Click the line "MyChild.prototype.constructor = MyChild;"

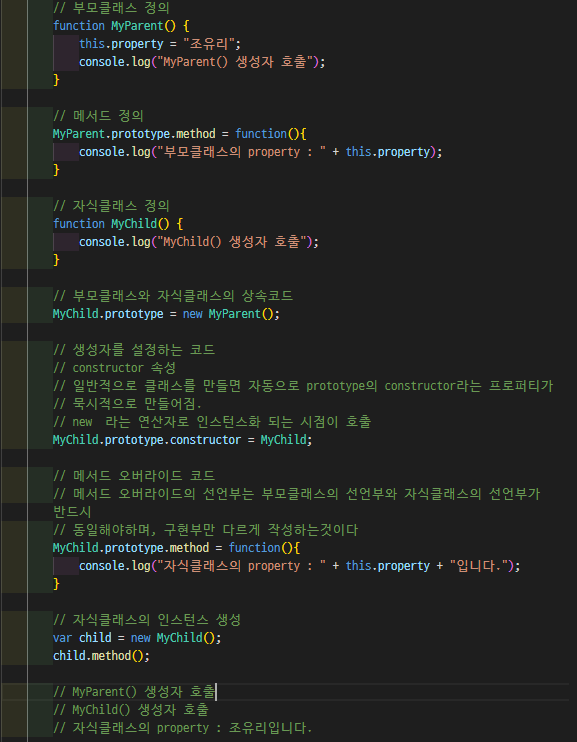pyautogui.click(x=183, y=440)
